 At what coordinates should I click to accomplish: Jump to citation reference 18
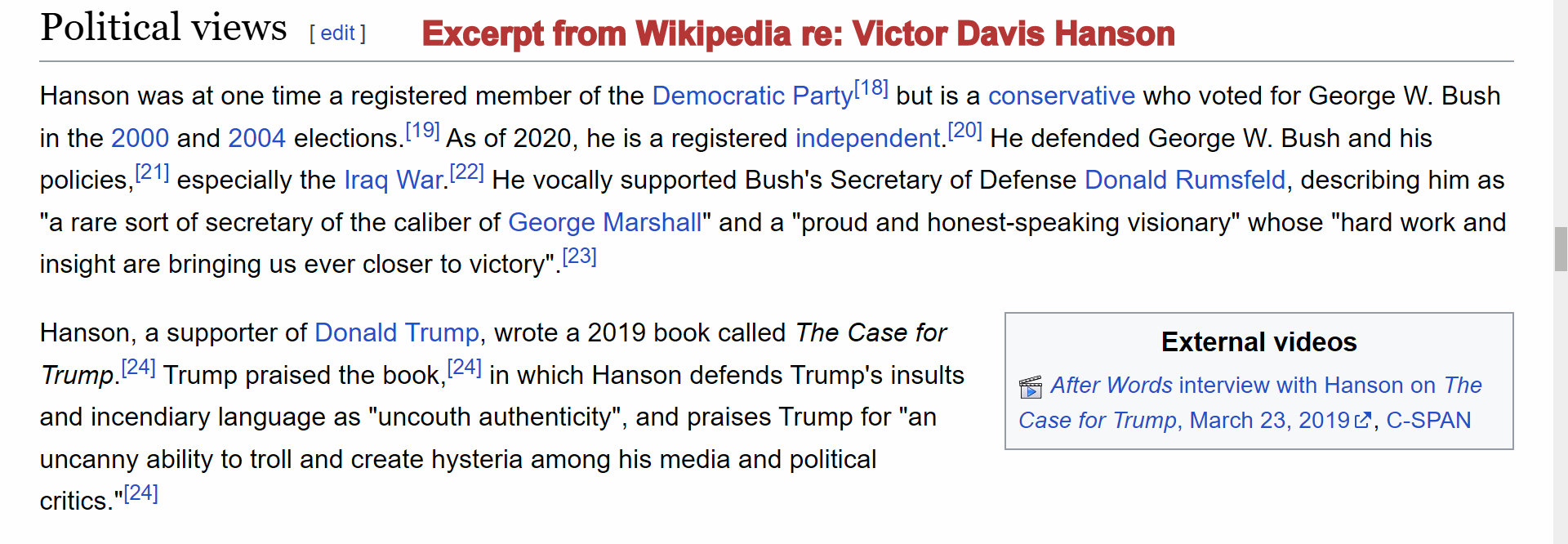click(871, 87)
